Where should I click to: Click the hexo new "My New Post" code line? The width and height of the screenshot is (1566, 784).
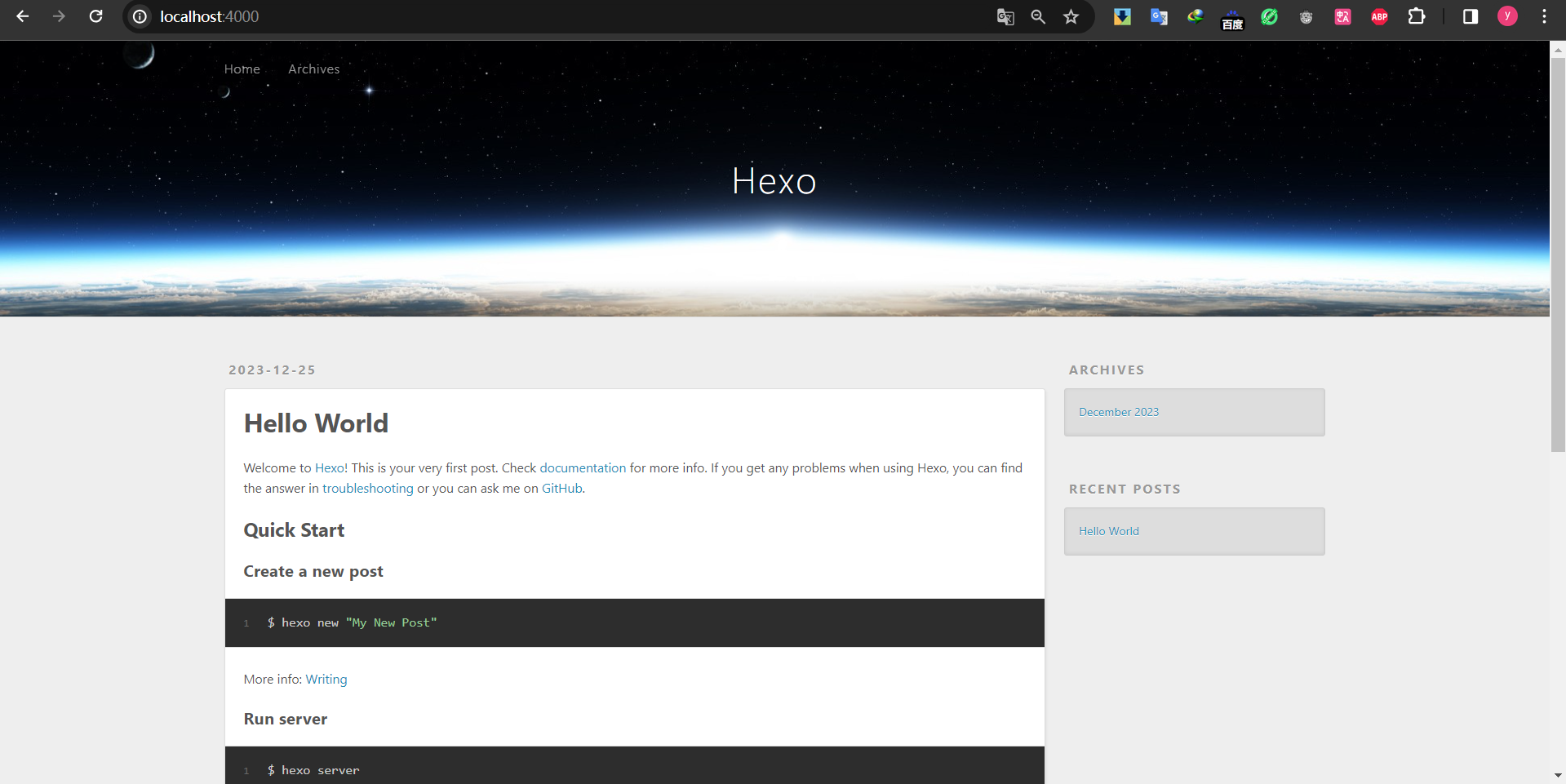pyautogui.click(x=352, y=623)
